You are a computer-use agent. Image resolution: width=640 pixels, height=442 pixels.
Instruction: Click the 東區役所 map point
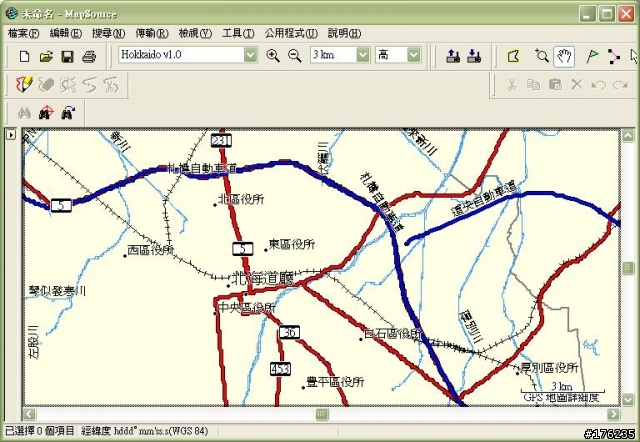click(266, 250)
